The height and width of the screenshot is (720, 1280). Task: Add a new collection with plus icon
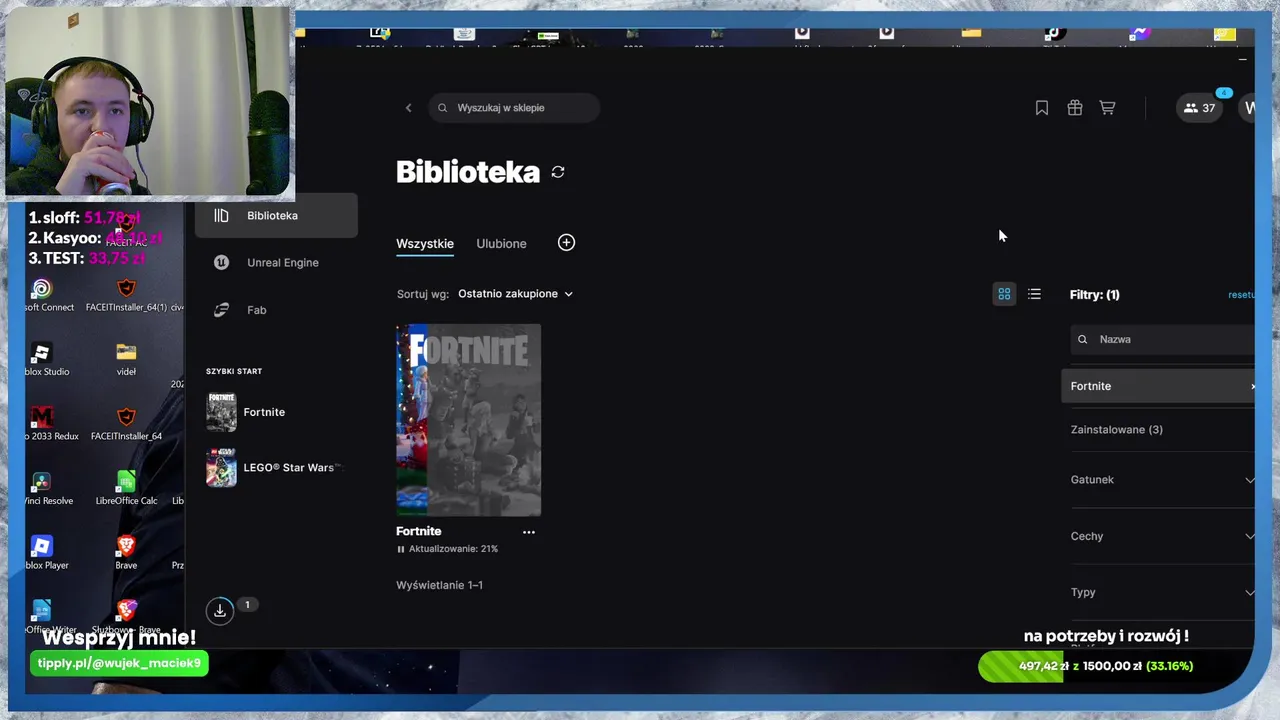point(566,243)
